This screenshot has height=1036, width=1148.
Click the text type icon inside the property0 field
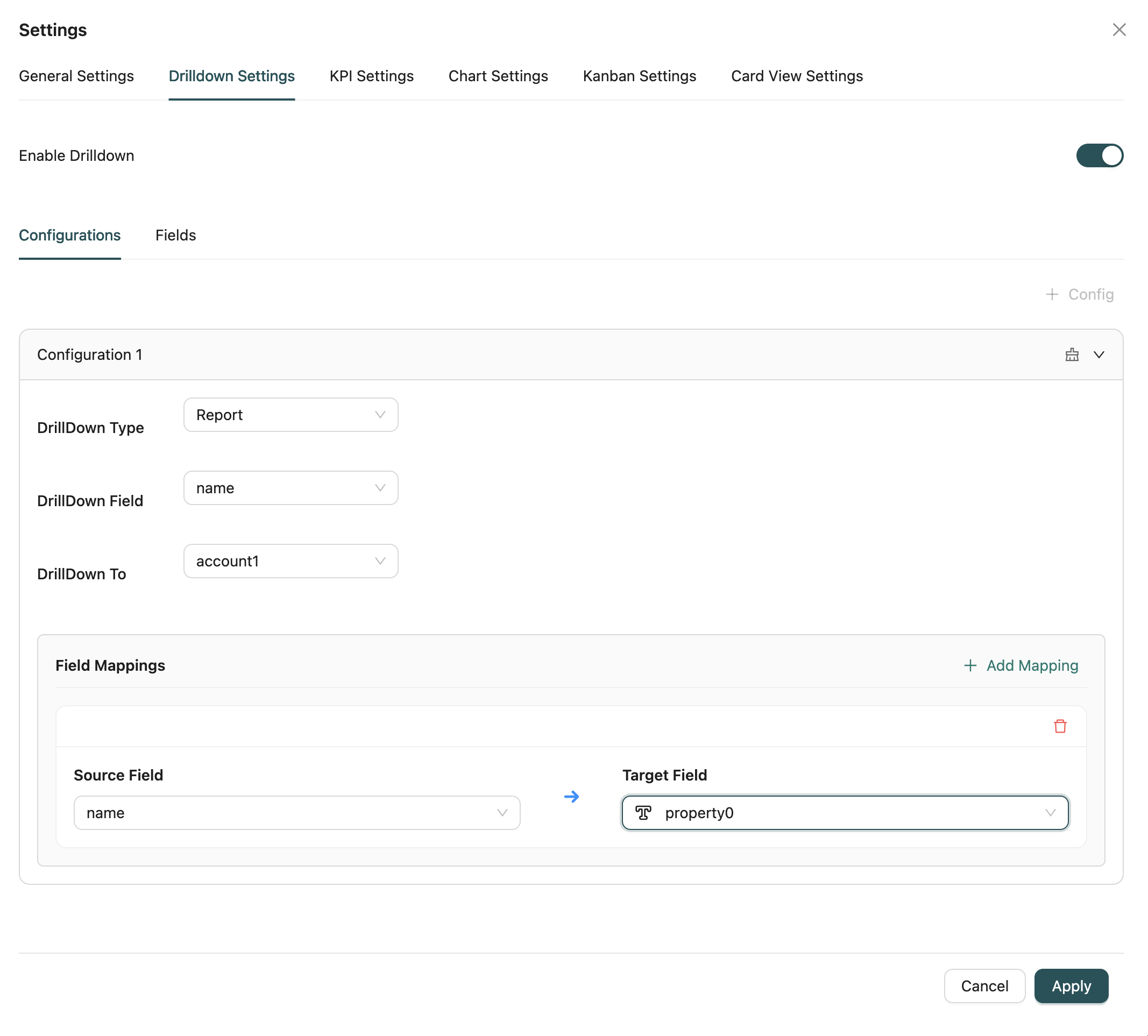(644, 813)
